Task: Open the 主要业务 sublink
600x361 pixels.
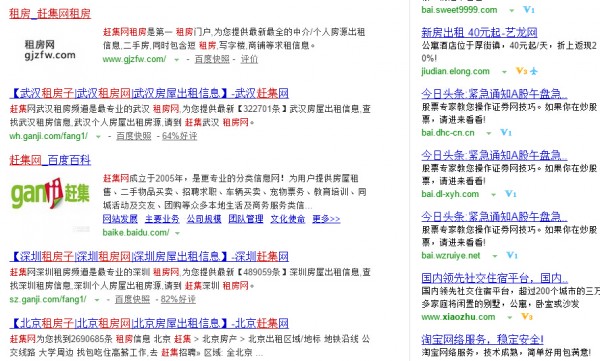Action: click(162, 219)
